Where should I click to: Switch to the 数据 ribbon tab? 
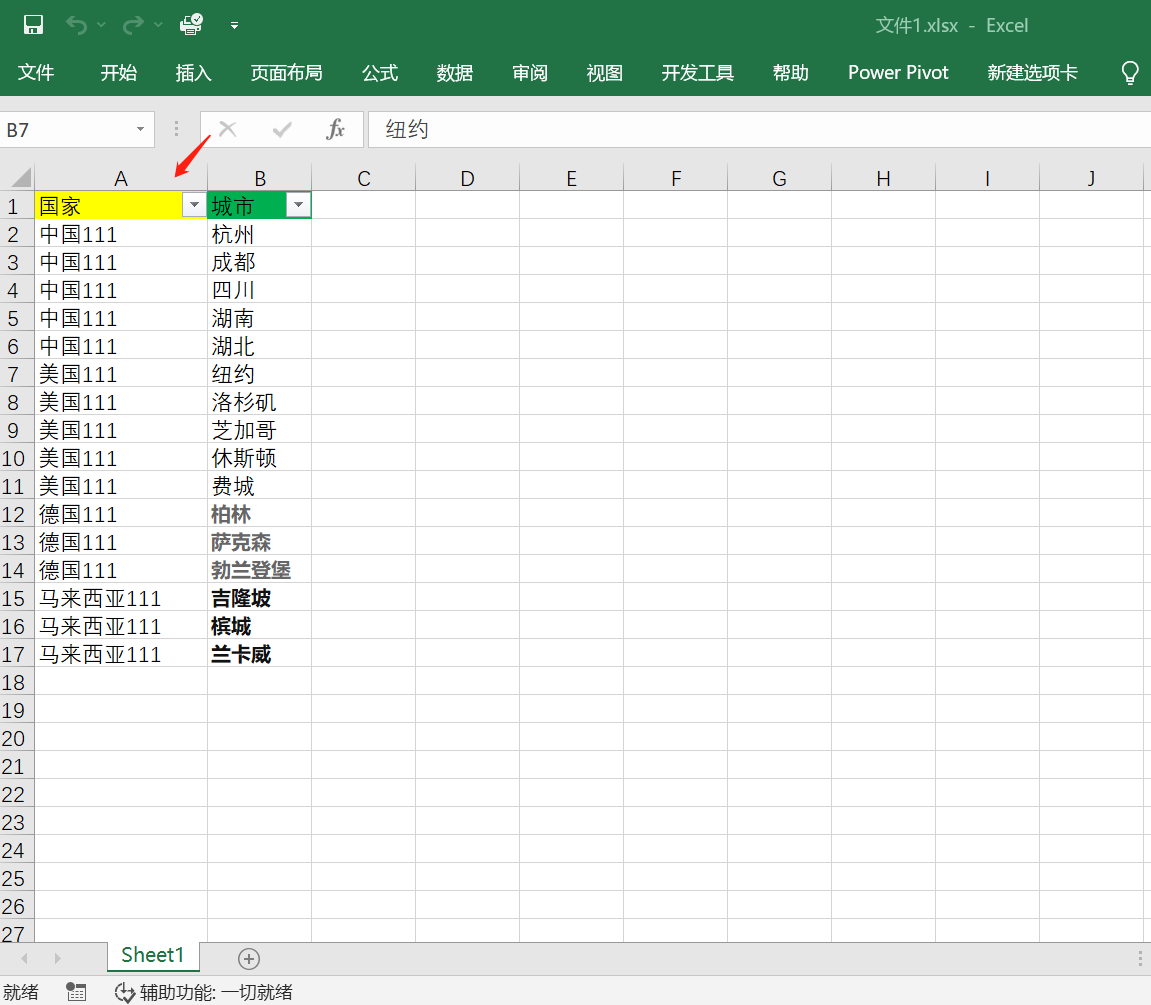point(455,73)
